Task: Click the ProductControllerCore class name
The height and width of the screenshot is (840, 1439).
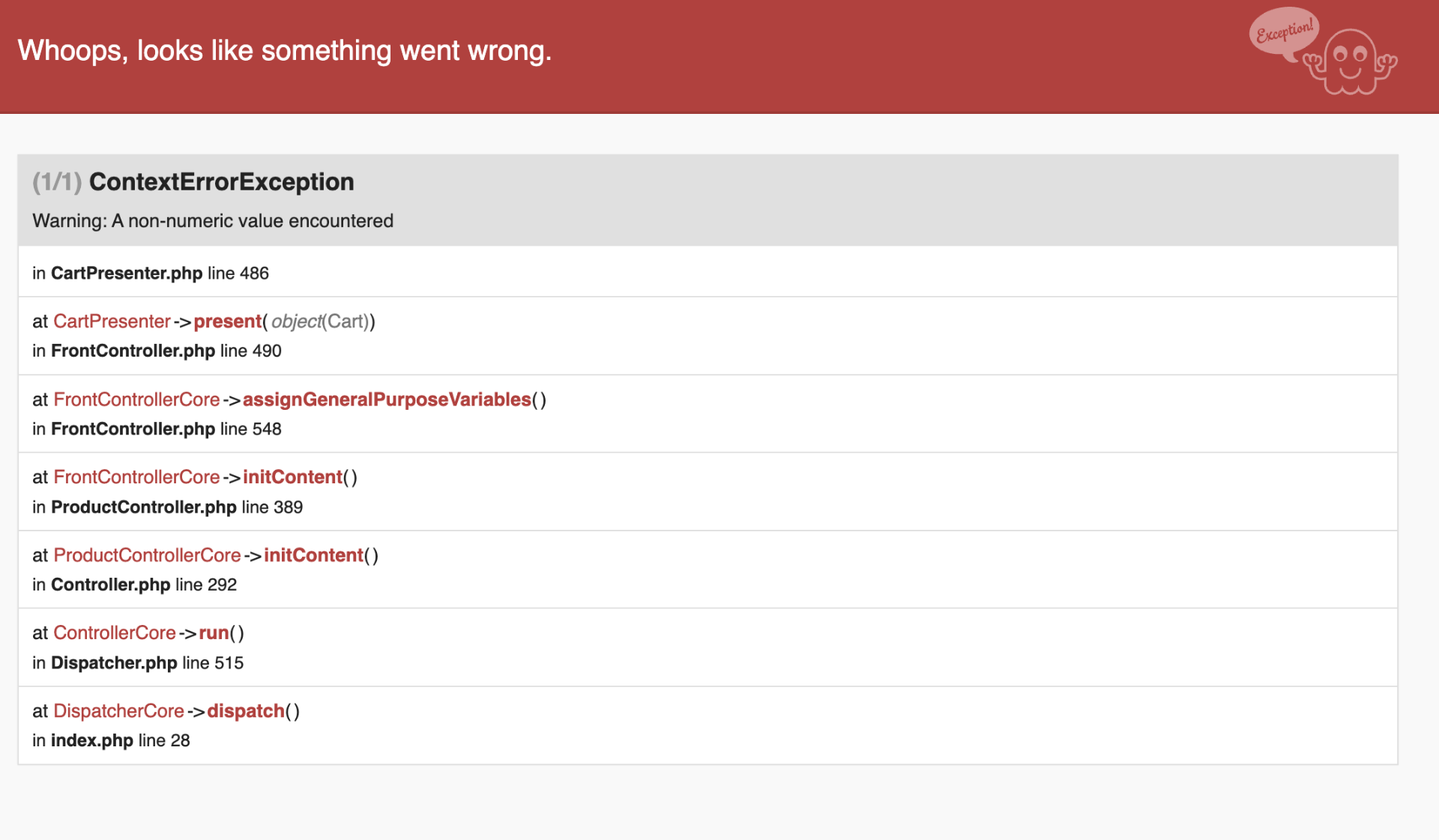Action: tap(147, 555)
